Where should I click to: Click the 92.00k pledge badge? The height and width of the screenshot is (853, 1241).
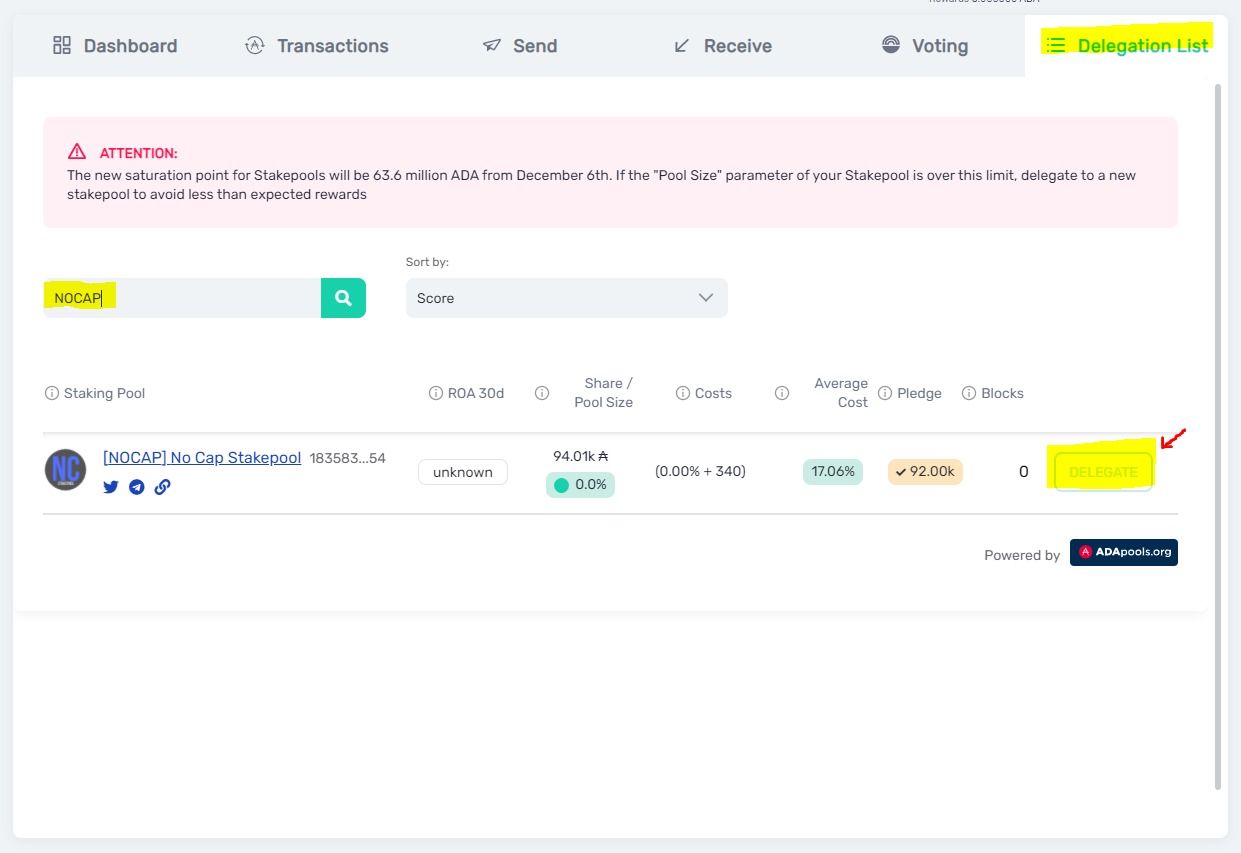925,472
